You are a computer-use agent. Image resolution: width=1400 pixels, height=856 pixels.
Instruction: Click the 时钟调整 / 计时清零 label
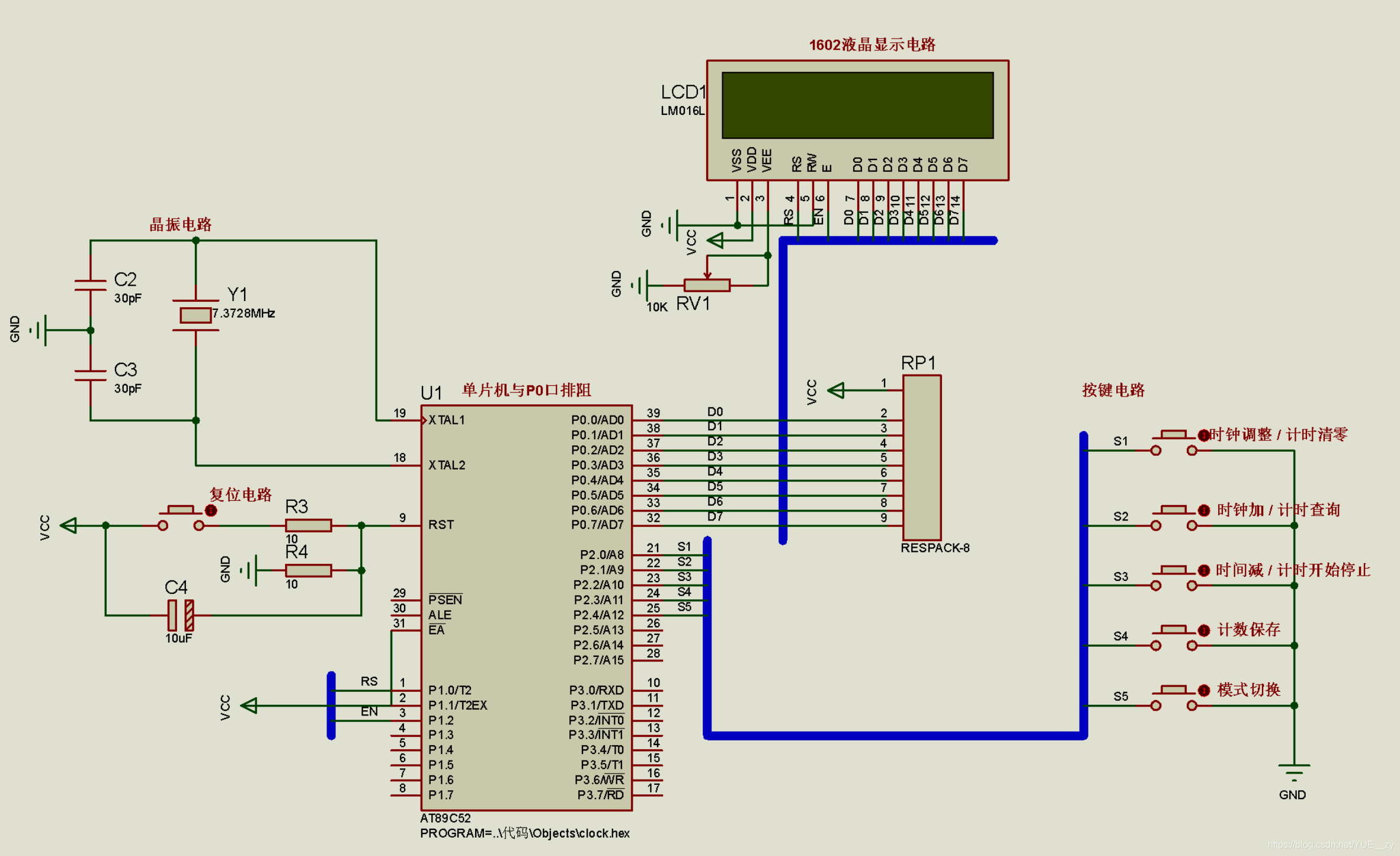point(1278,435)
